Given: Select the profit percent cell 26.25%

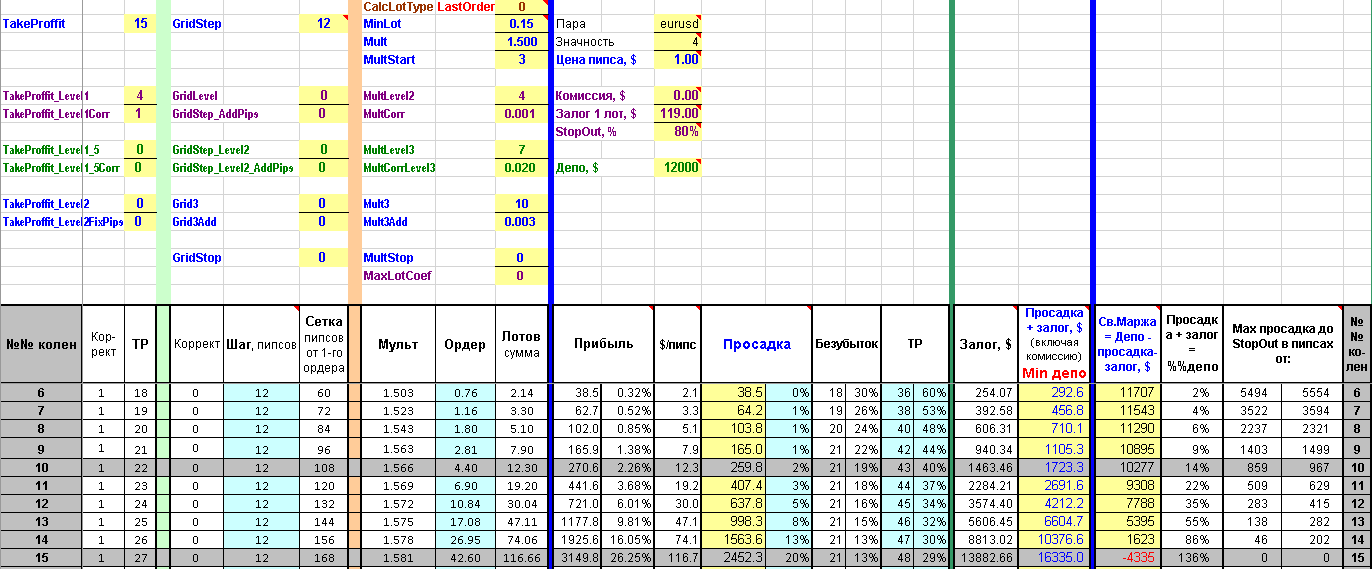Looking at the screenshot, I should 629,557.
